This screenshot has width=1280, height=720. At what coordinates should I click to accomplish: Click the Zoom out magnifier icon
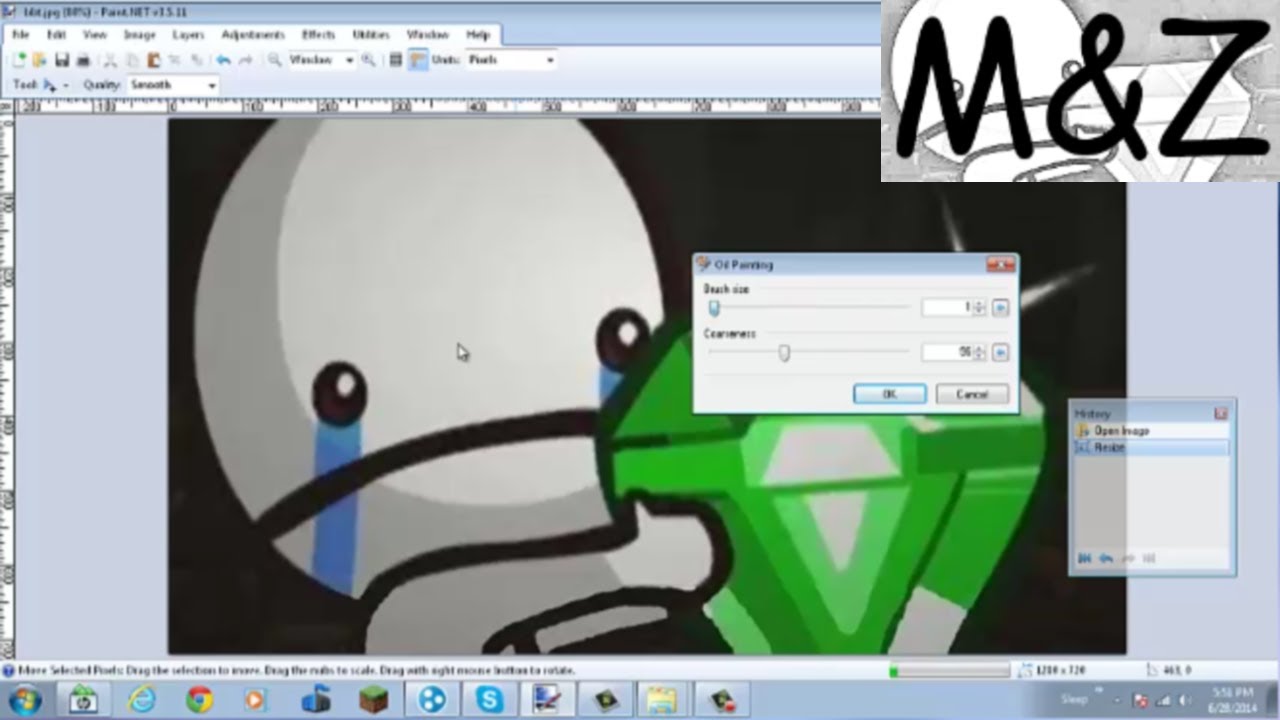[274, 60]
